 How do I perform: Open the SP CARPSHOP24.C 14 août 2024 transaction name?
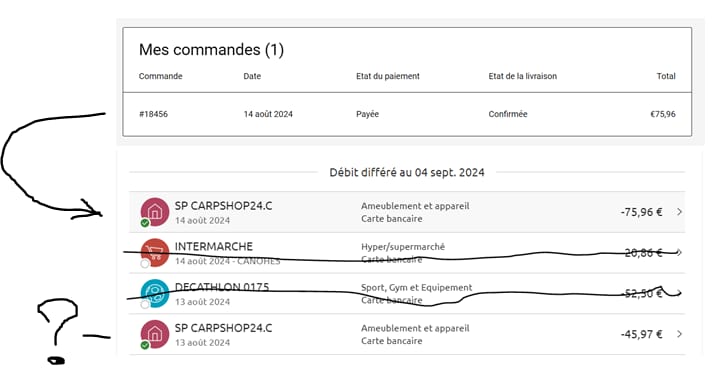[223, 206]
